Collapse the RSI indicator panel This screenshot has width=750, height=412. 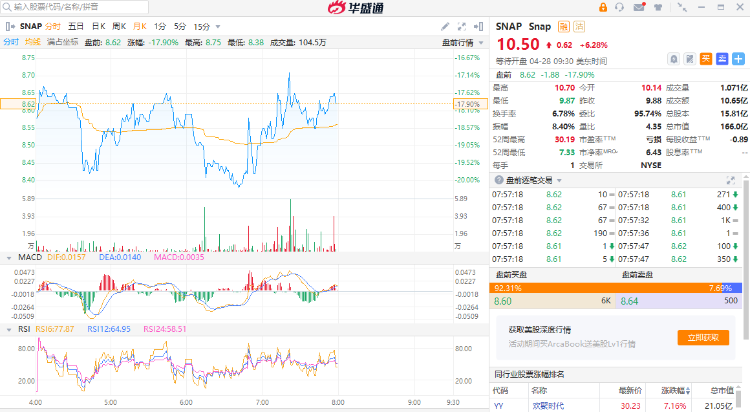coord(9,330)
